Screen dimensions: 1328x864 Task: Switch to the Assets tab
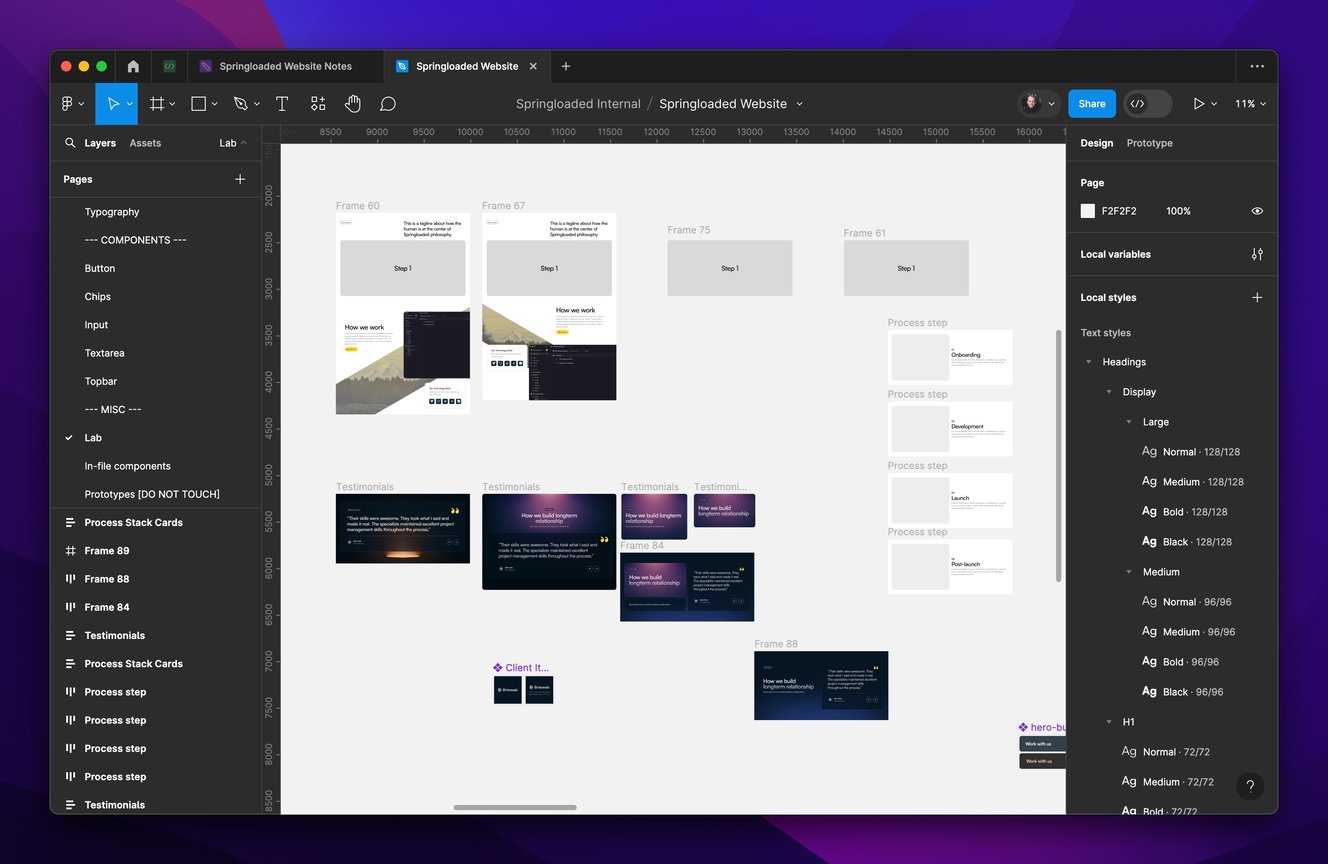point(145,143)
